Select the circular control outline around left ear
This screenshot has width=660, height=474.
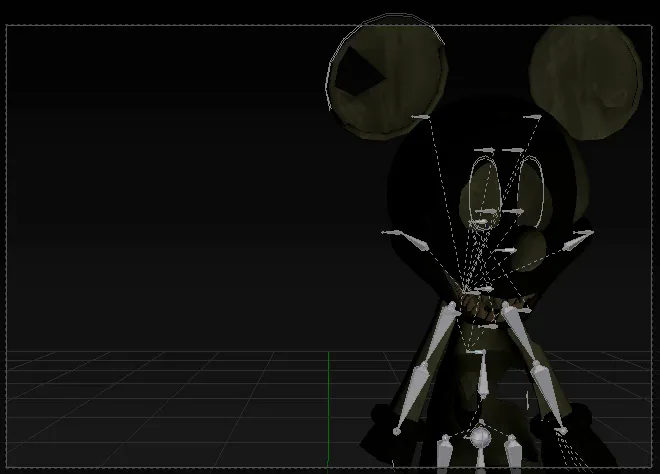(385, 62)
